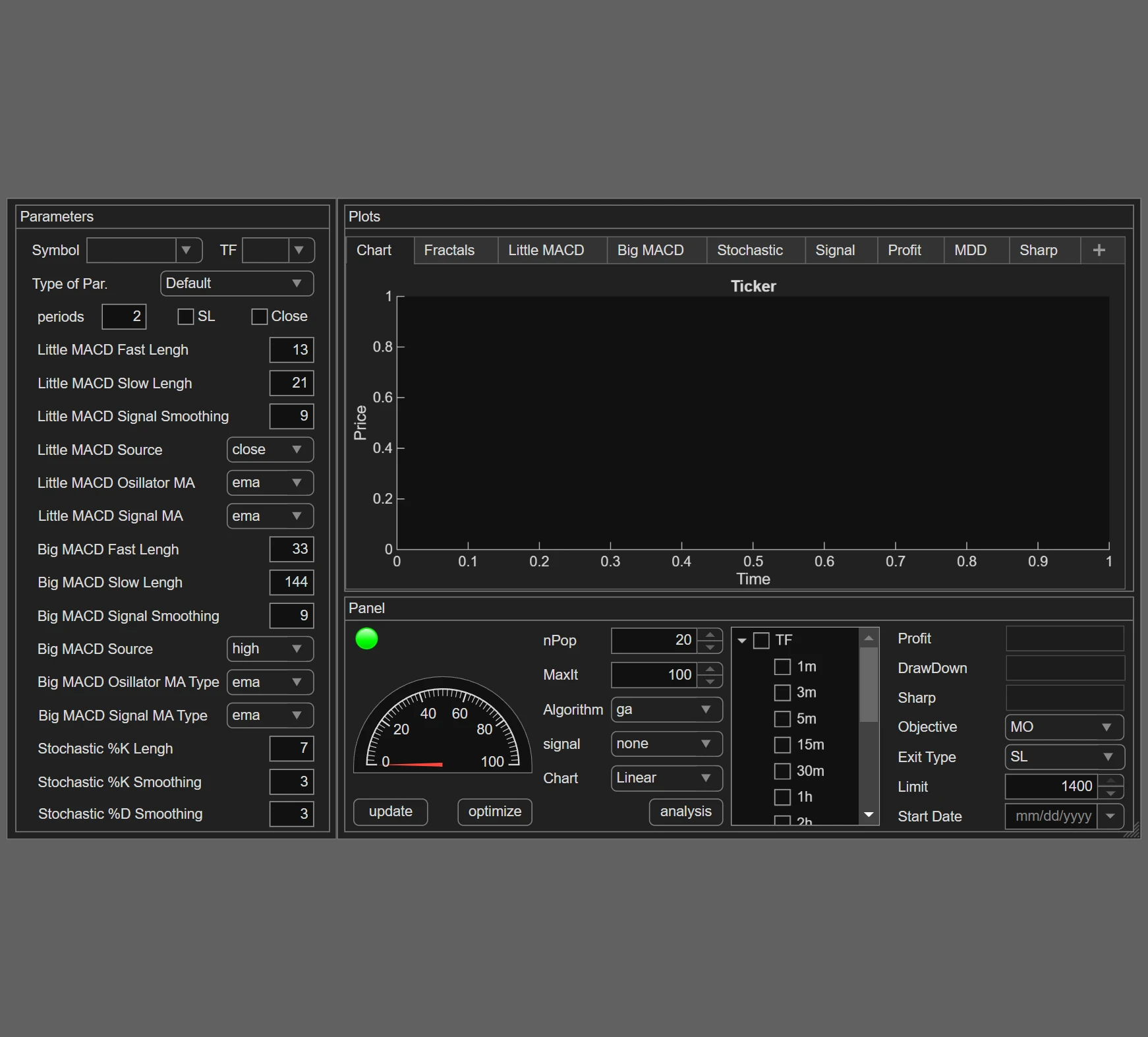Viewport: 1148px width, 1037px height.
Task: Enable the SL checkbox
Action: click(x=186, y=317)
